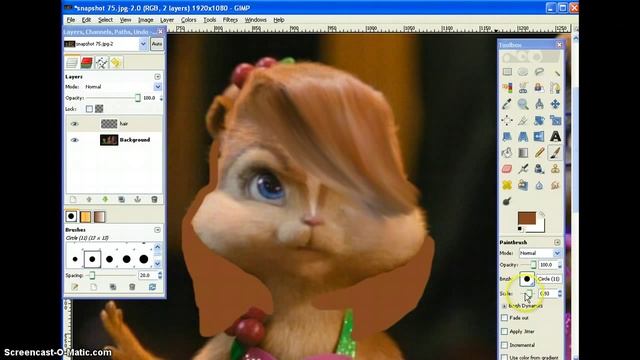The height and width of the screenshot is (360, 640).
Task: Enable the Apply Jitter checkbox
Action: pyautogui.click(x=504, y=331)
